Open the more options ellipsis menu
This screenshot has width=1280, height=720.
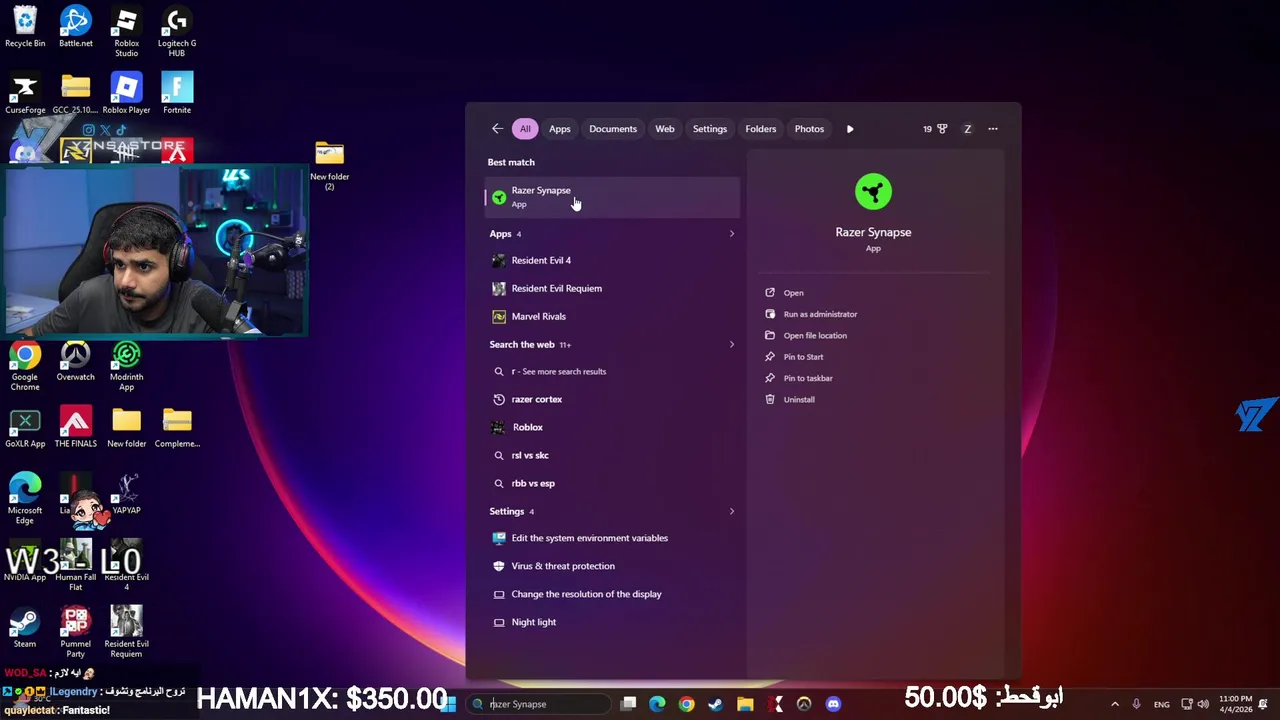[993, 129]
